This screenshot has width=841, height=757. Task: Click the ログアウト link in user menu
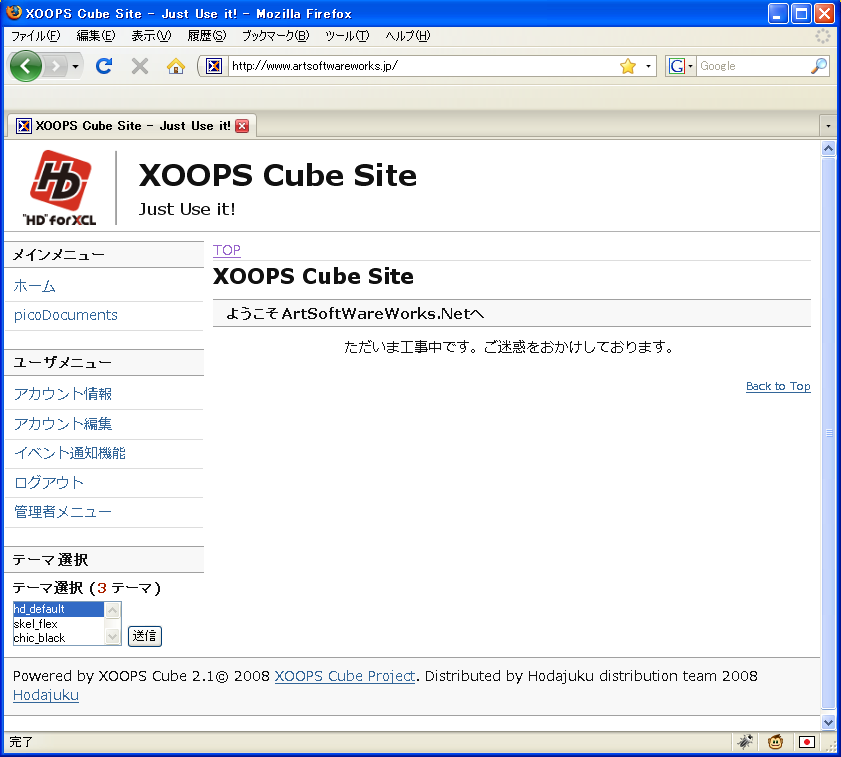[x=48, y=483]
